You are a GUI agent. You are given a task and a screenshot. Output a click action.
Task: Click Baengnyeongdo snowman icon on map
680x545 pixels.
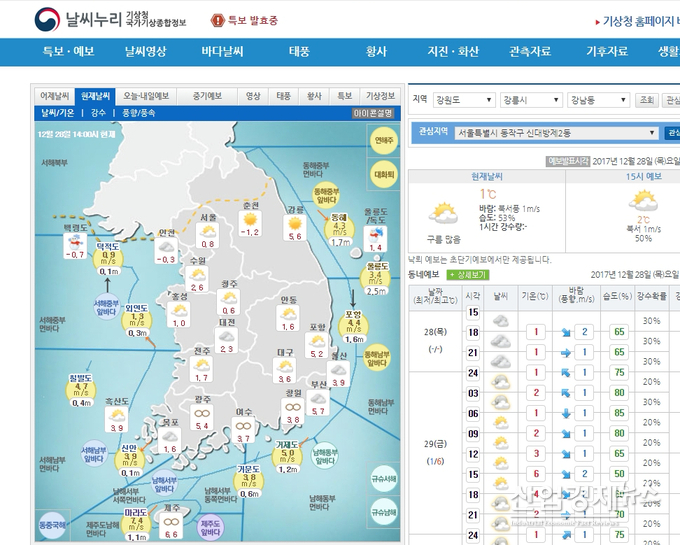click(x=75, y=241)
